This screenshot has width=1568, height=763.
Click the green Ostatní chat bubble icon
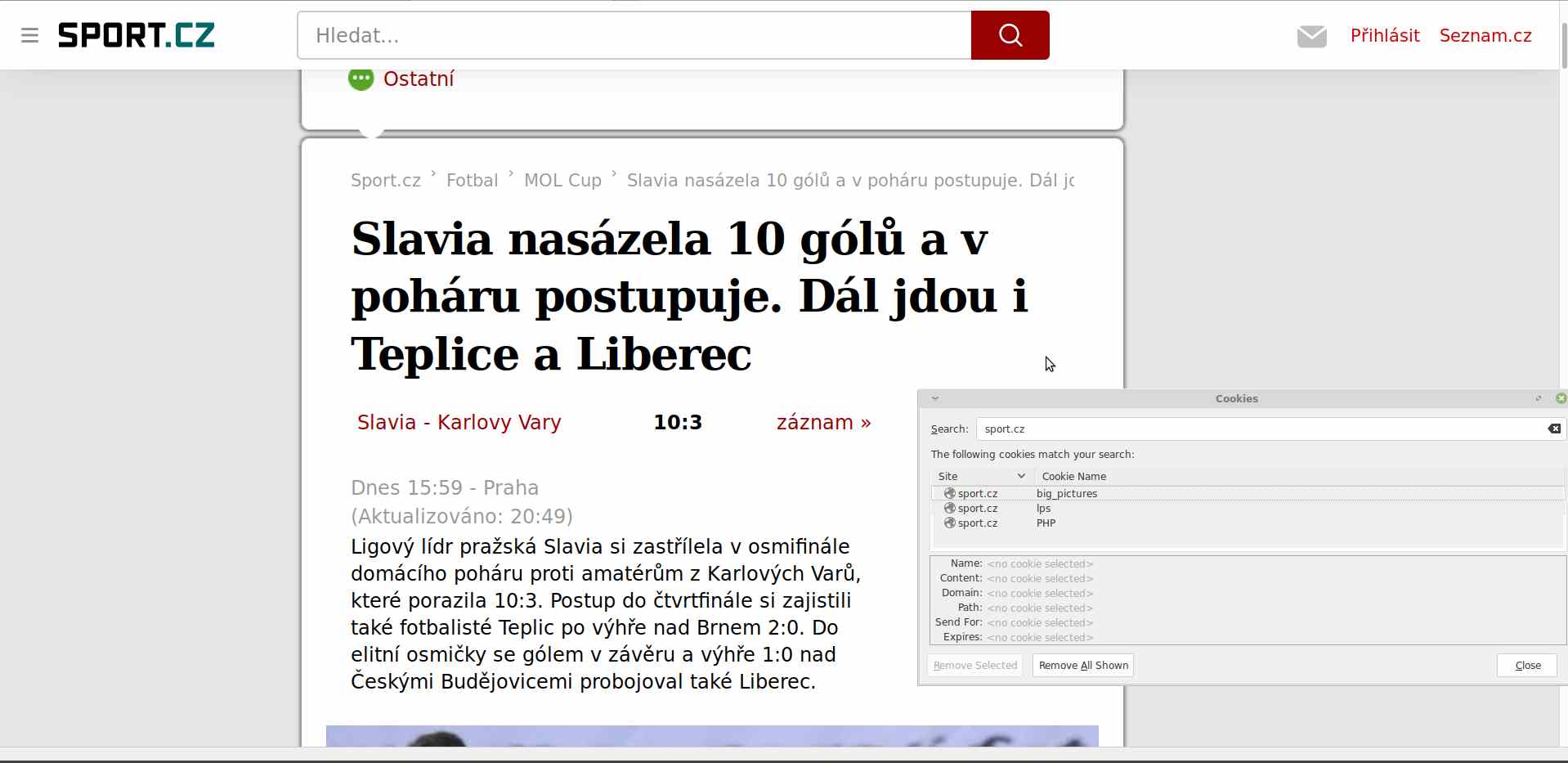tap(361, 79)
